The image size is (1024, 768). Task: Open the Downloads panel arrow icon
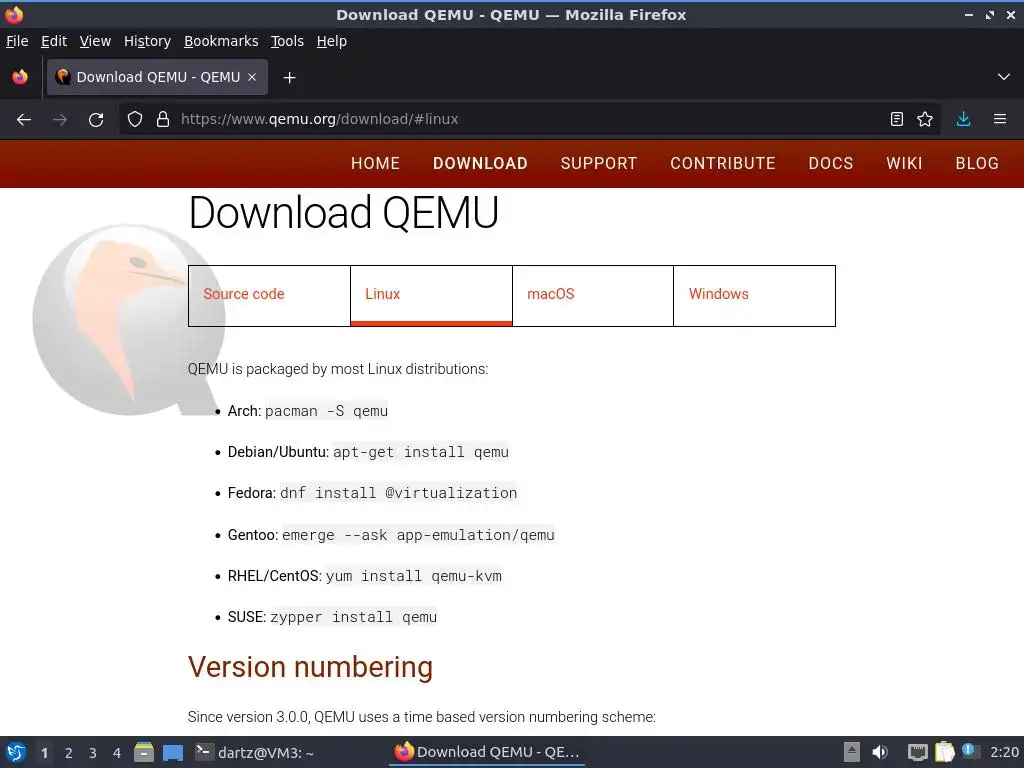(x=963, y=120)
